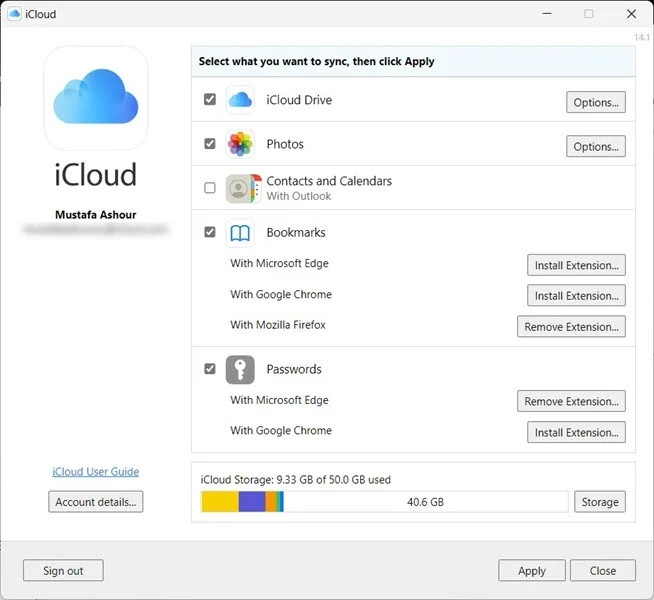Click the iCloud Drive cloud icon
Viewport: 654px width, 600px height.
coord(240,100)
